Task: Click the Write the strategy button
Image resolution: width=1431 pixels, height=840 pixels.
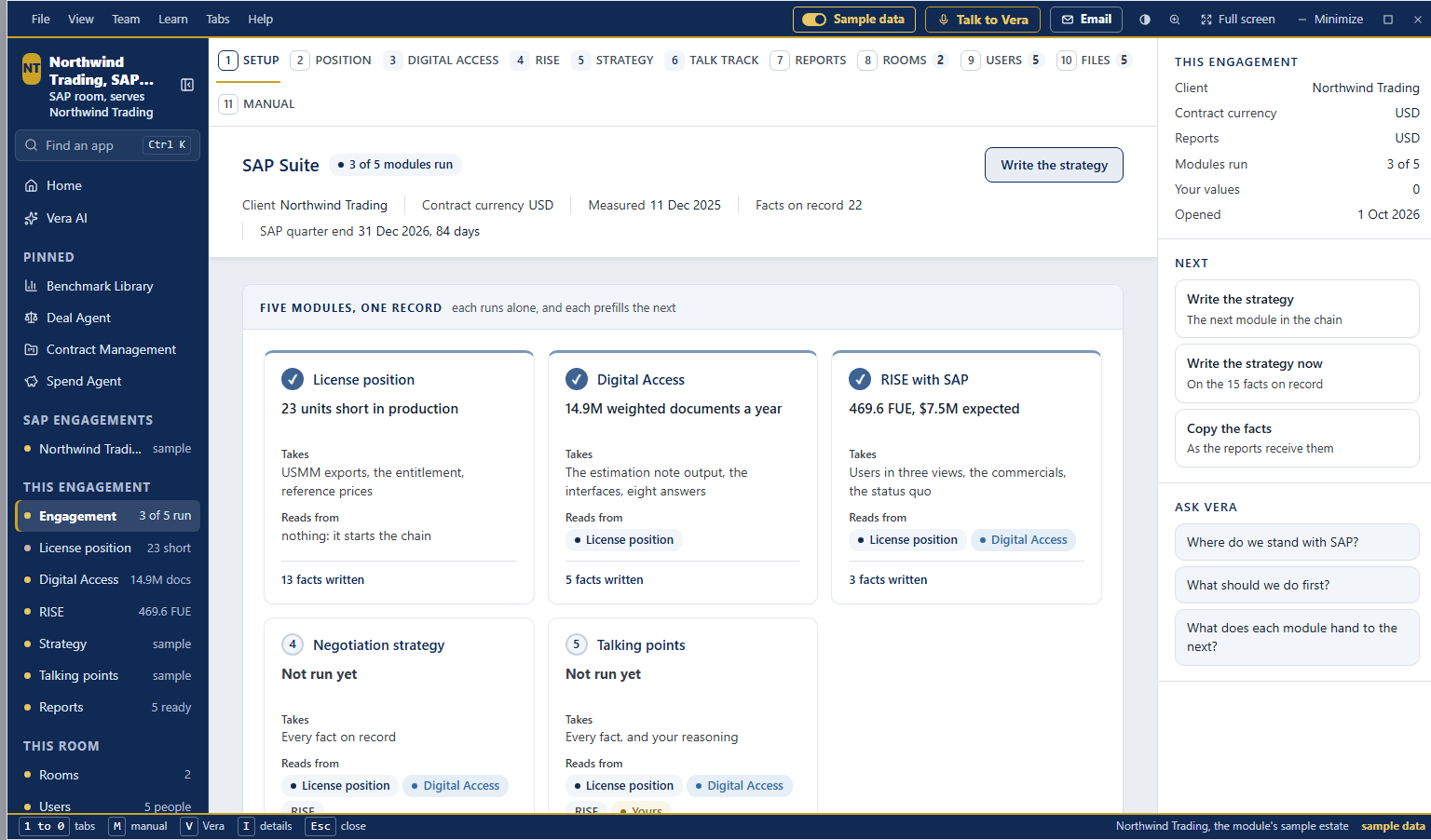Action: click(x=1054, y=165)
